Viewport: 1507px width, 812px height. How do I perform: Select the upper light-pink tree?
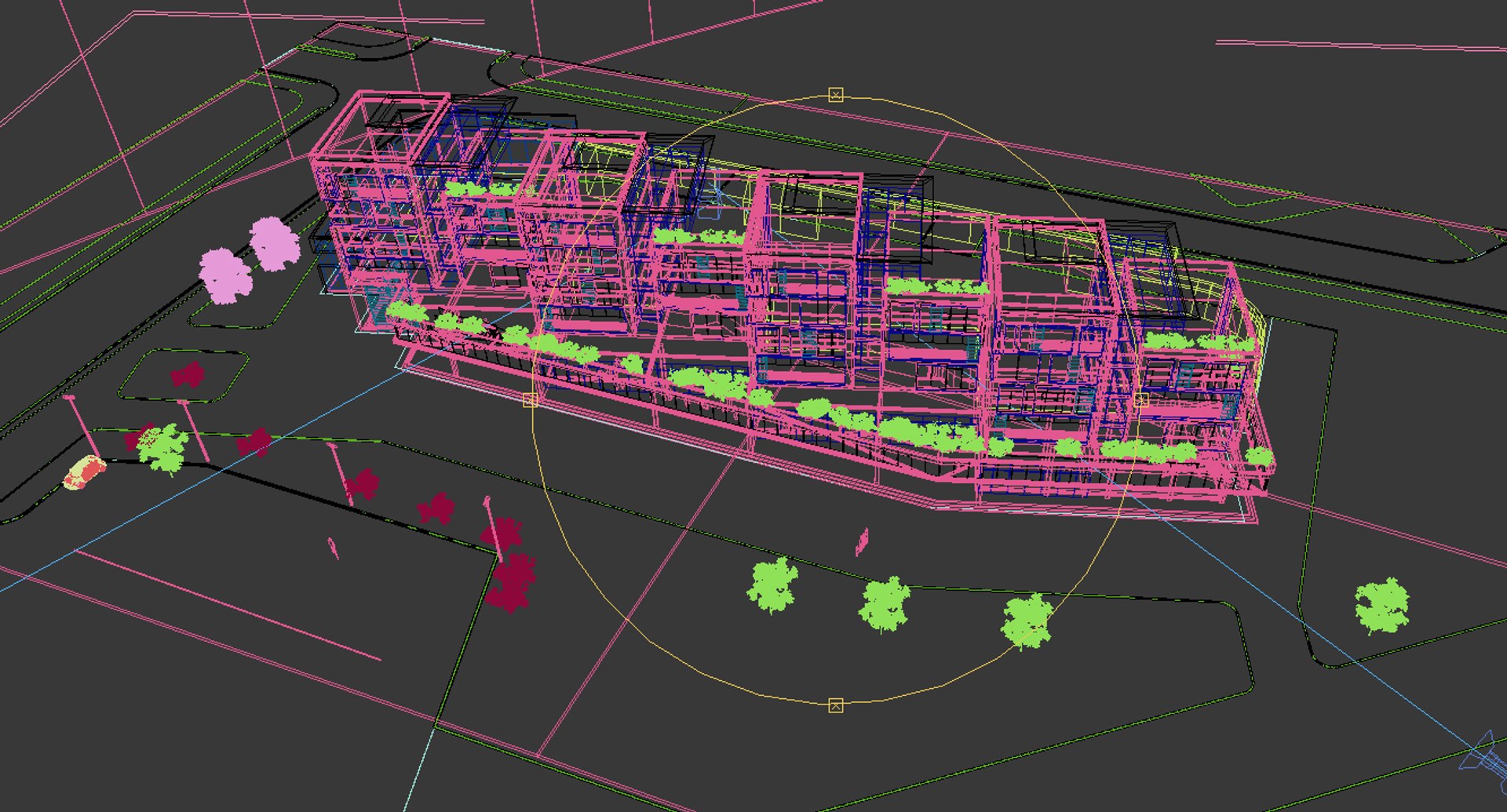(x=275, y=244)
